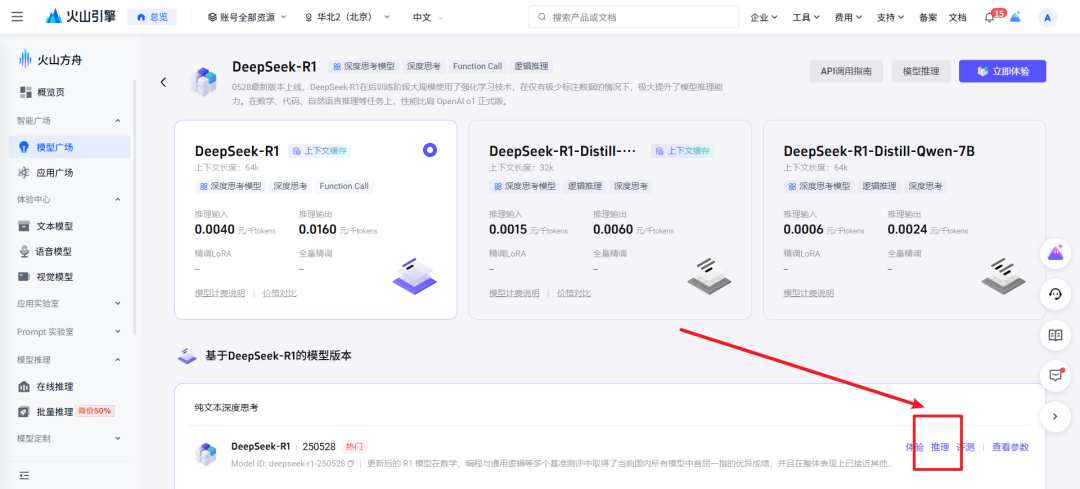Open 账号全部资源 dropdown
Viewport: 1080px width, 489px height.
(247, 17)
